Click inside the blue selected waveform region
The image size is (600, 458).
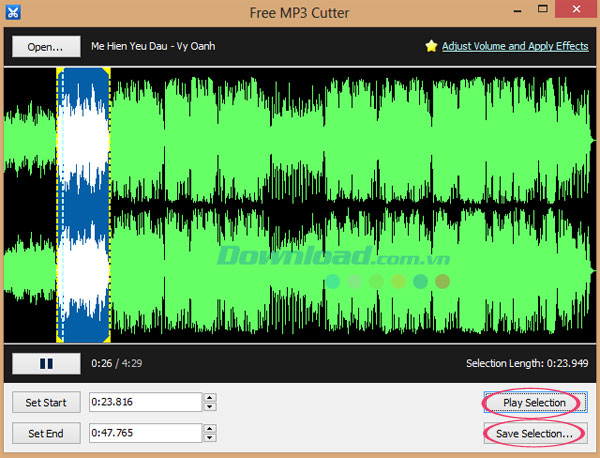pyautogui.click(x=84, y=205)
